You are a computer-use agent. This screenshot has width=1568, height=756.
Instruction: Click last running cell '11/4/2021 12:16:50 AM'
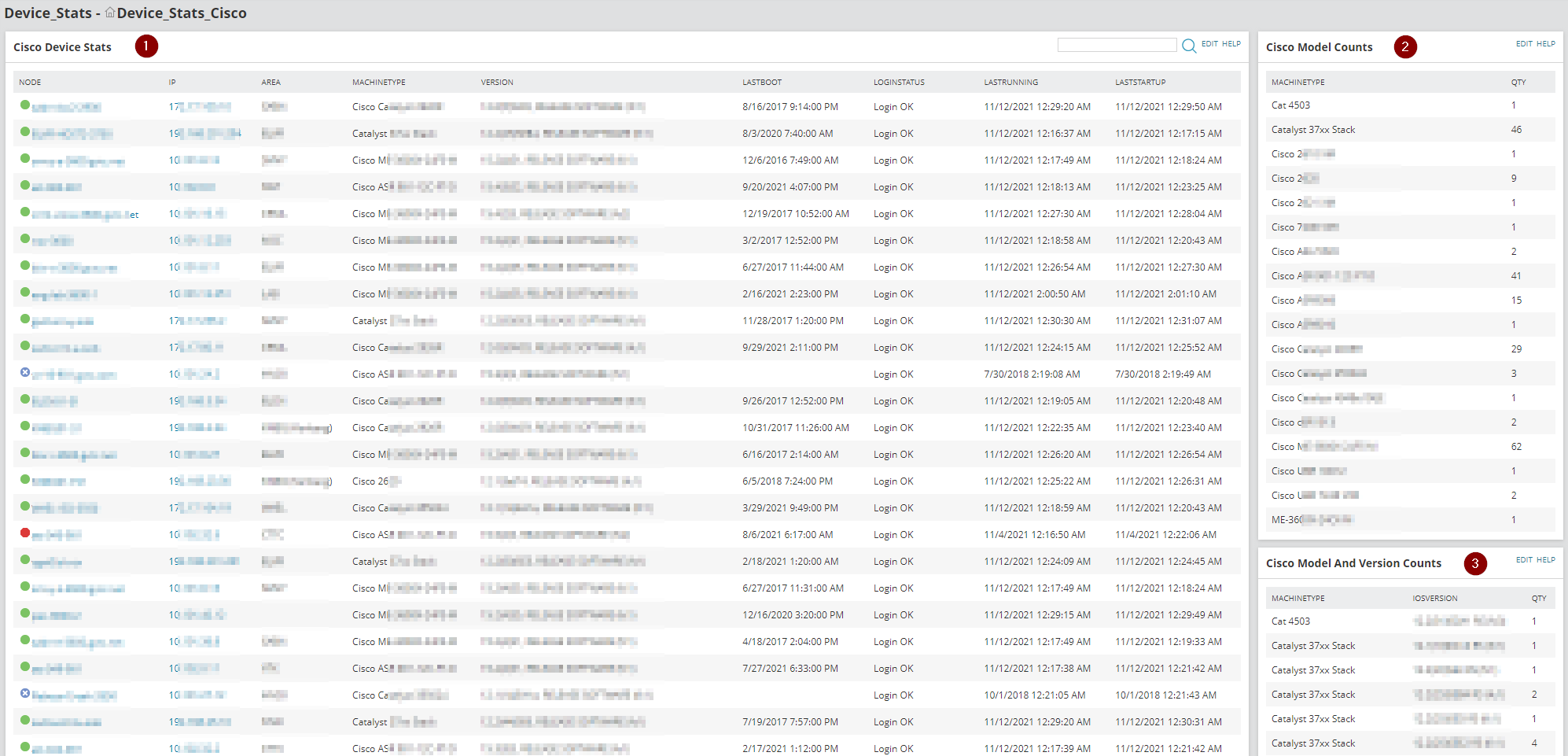click(1035, 535)
